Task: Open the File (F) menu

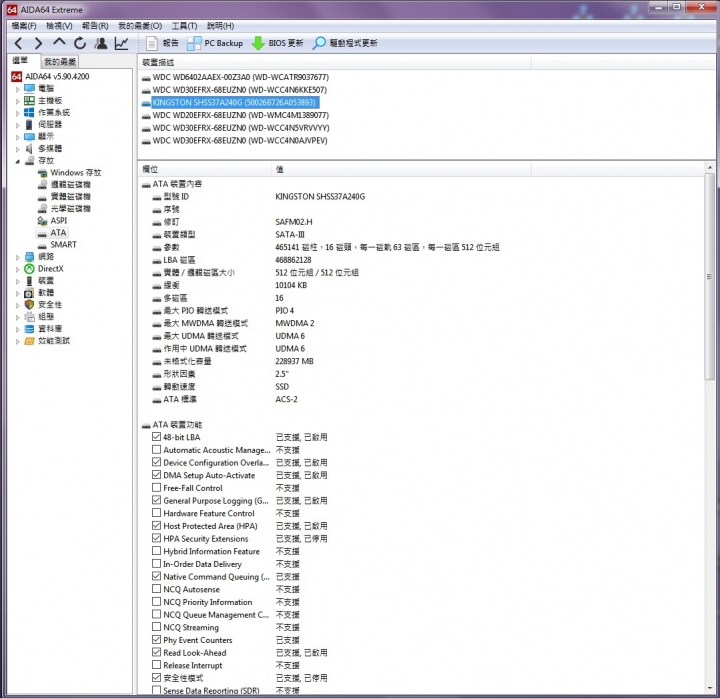Action: (24, 26)
